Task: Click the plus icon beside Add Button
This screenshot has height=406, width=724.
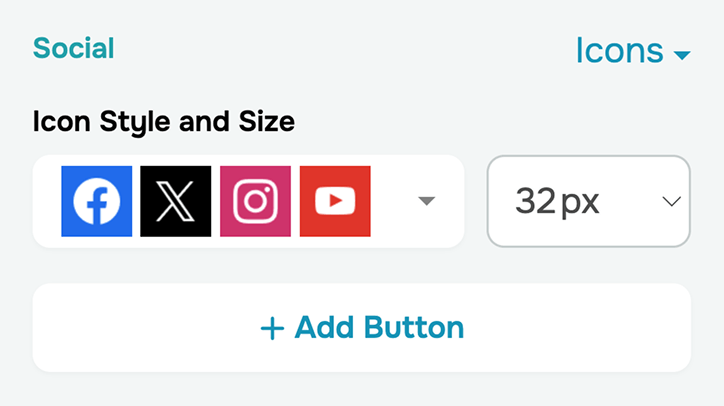Action: pos(272,328)
